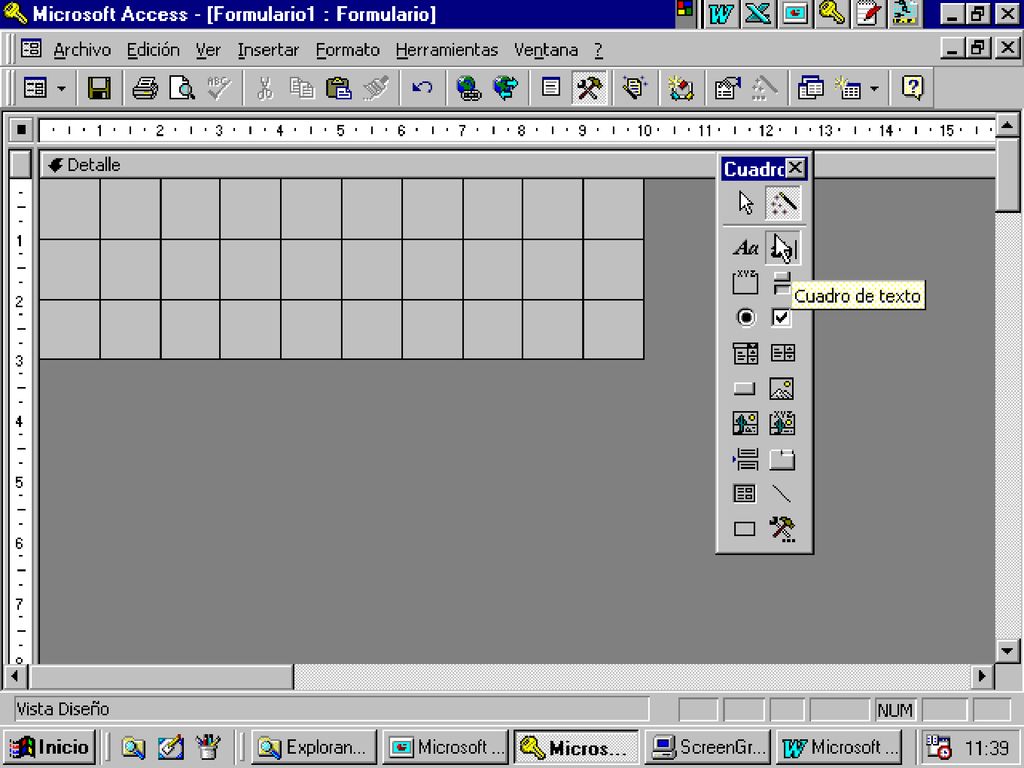Viewport: 1024px width, 768px height.
Task: Open Print Preview from toolbar
Action: pyautogui.click(x=182, y=88)
